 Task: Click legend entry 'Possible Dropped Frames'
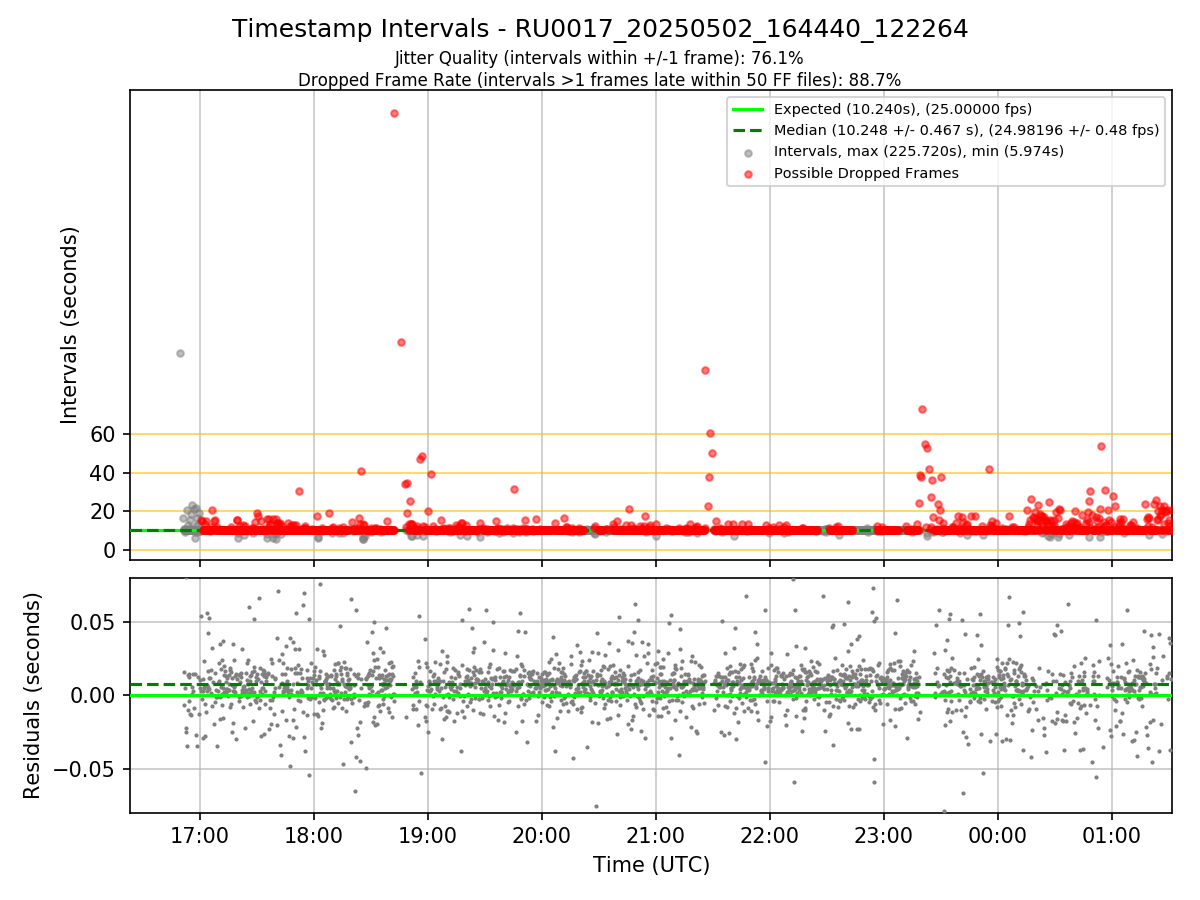tap(866, 173)
